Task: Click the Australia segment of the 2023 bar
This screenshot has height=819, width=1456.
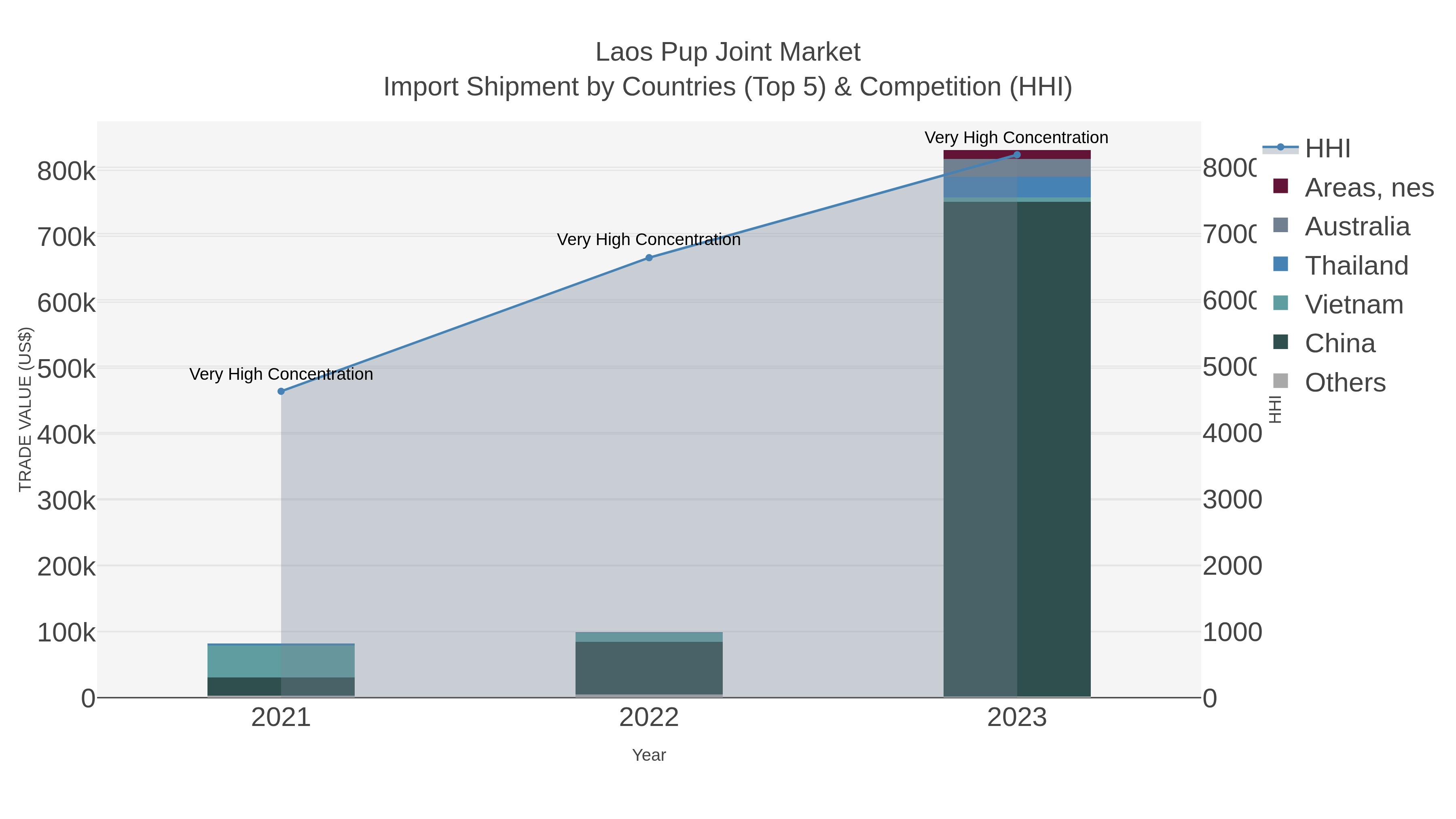Action: pos(1017,168)
